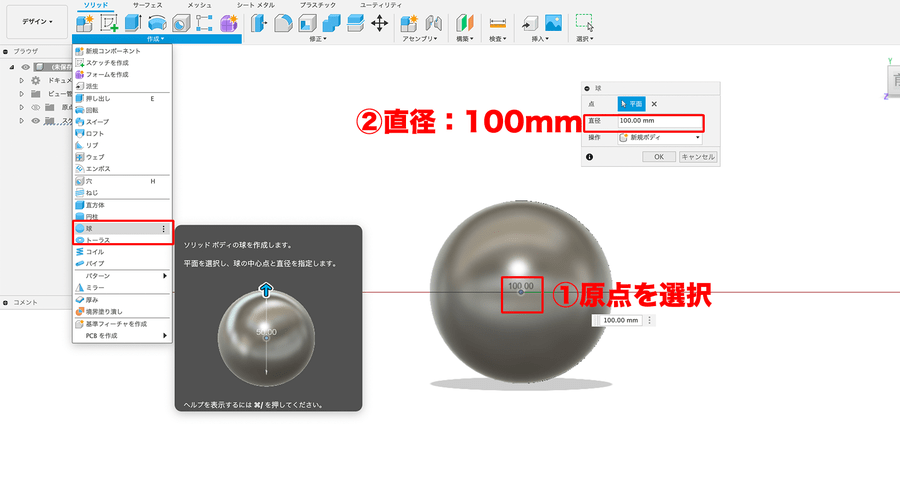Open the デザイン workspace dropdown
The width and height of the screenshot is (900, 482).
(37, 22)
